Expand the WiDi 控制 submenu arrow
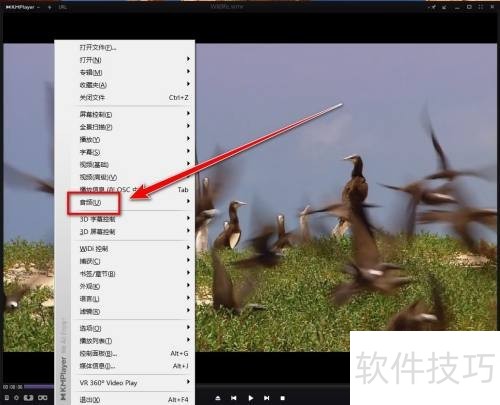Screen dimensions: 500x405 [x=188, y=248]
